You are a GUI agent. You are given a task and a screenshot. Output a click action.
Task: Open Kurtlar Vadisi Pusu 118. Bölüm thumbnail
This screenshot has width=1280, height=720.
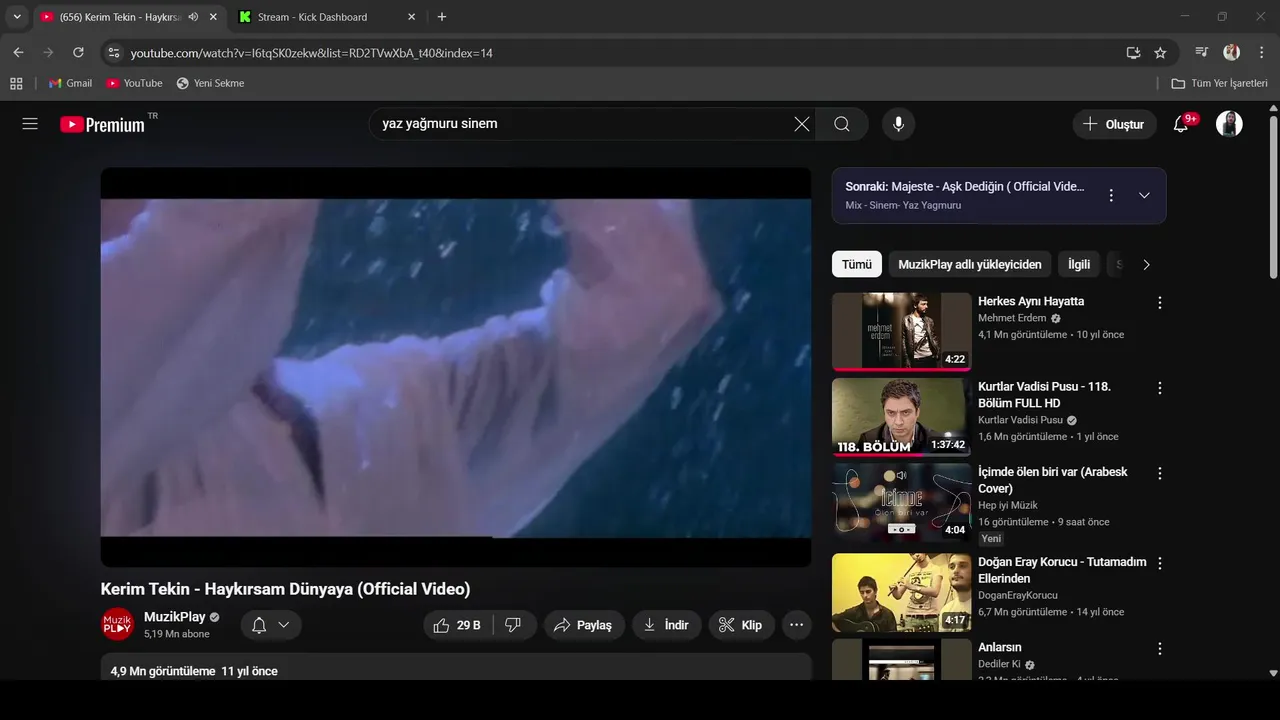(901, 417)
